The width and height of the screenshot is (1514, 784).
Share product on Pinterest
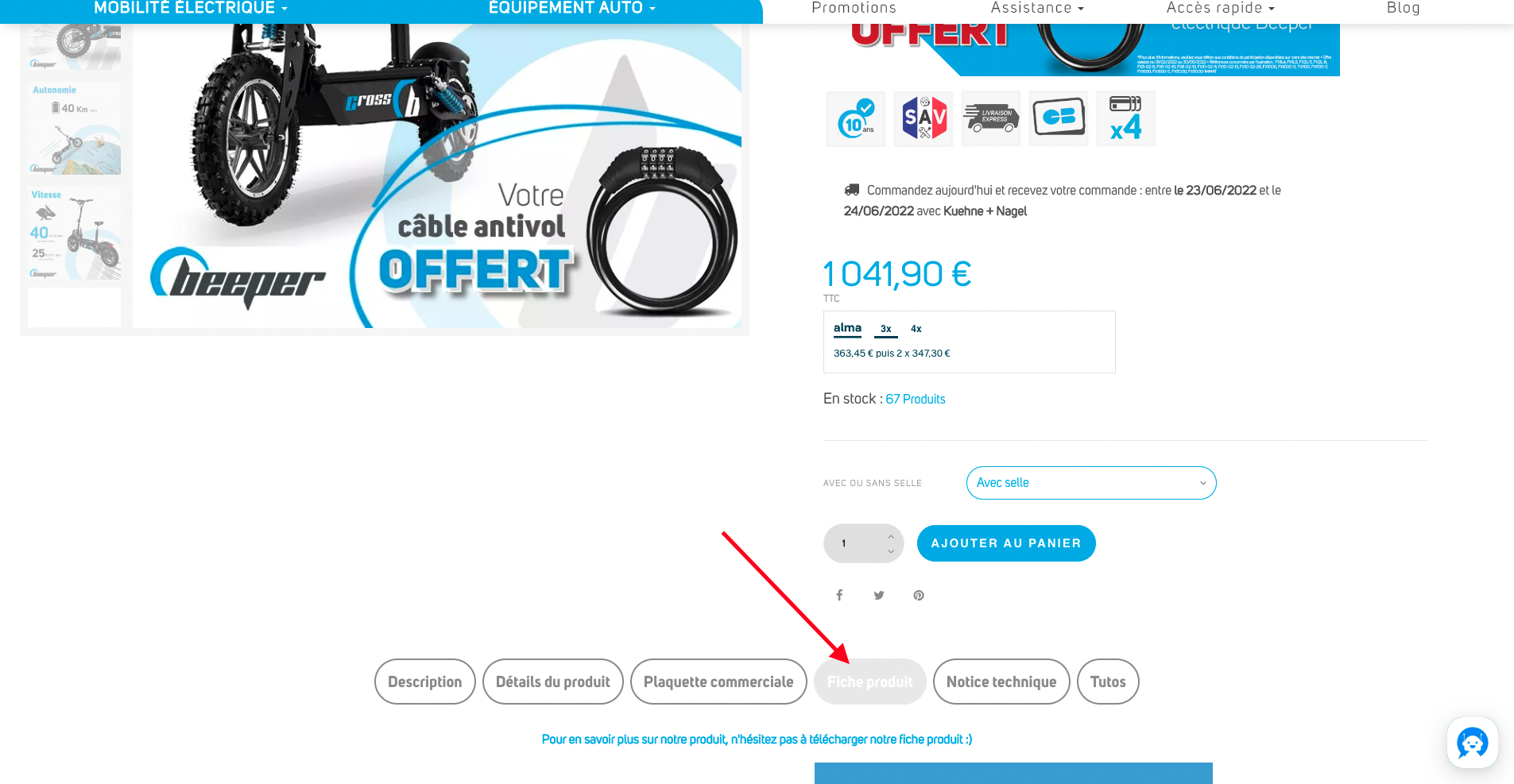click(x=919, y=595)
